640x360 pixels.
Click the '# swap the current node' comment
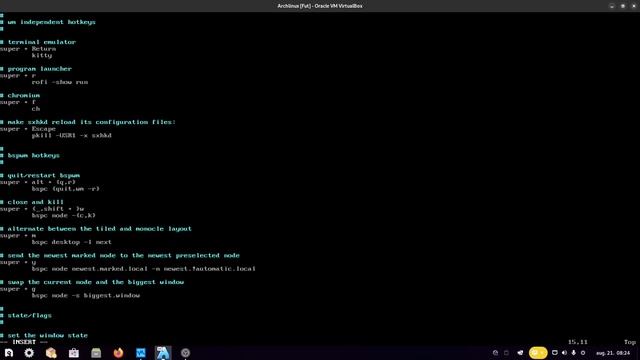point(92,282)
